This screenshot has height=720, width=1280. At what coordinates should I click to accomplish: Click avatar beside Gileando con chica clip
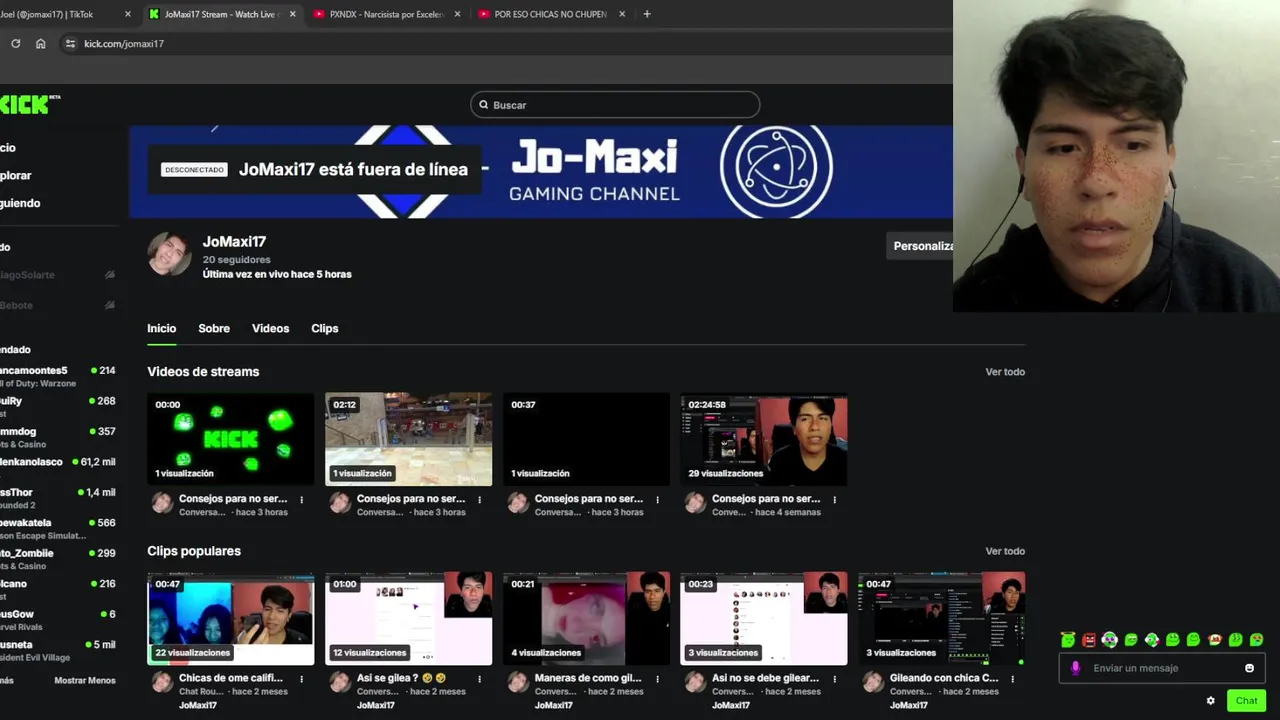pos(873,682)
